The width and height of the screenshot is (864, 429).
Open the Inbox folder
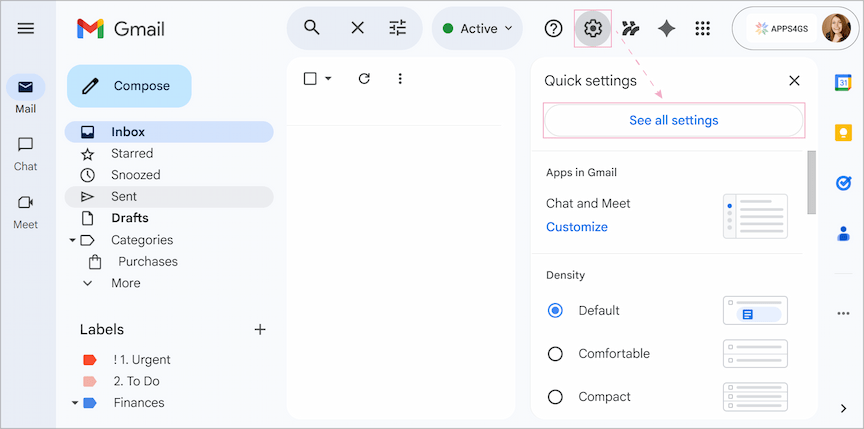coord(169,132)
